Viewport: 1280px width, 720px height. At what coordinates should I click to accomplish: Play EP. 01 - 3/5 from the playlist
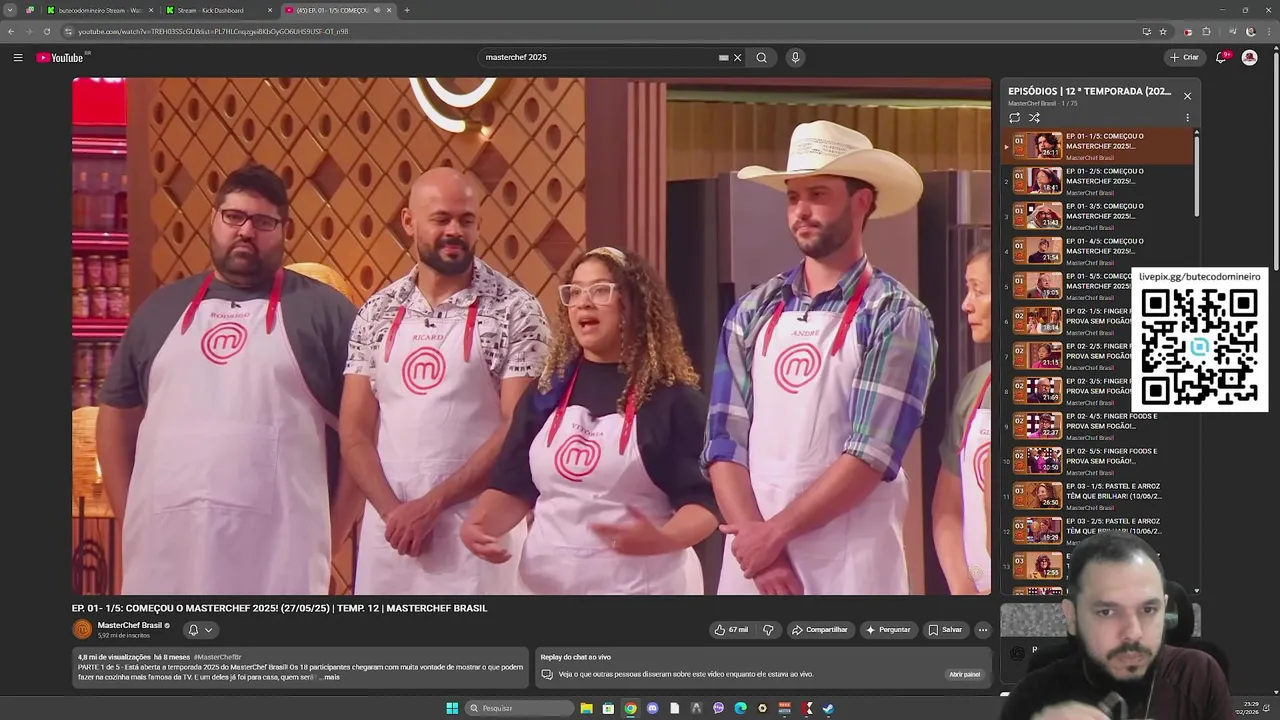point(1097,216)
